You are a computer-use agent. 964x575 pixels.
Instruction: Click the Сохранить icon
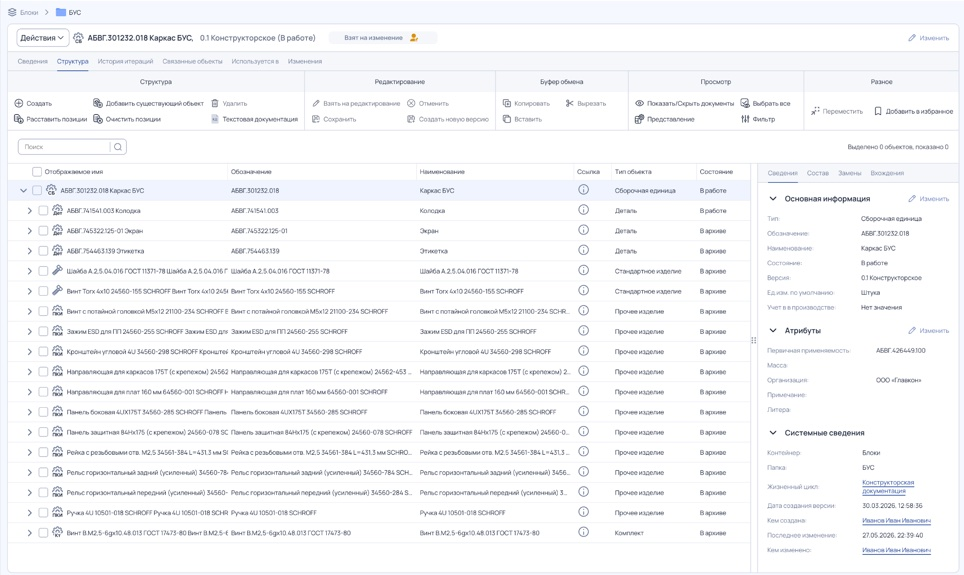tap(316, 119)
